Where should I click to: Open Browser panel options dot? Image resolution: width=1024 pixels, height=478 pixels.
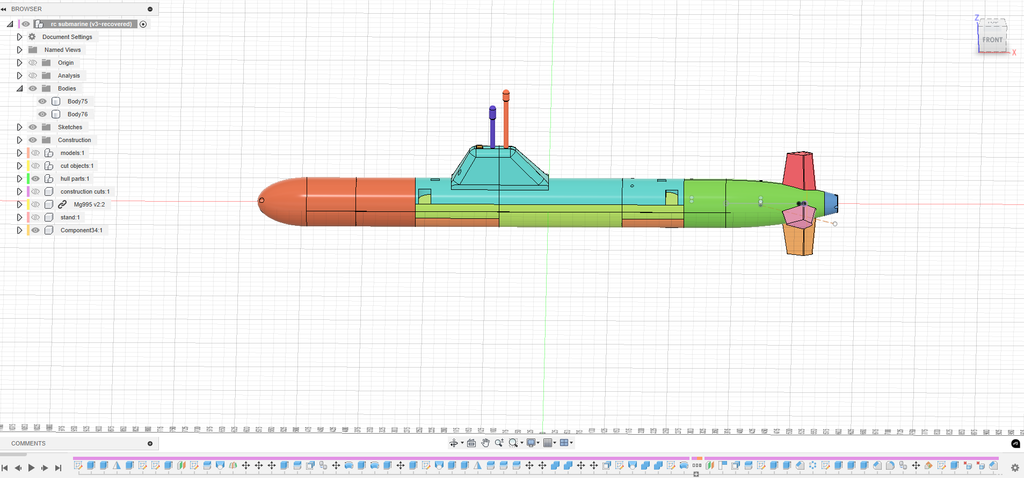150,9
